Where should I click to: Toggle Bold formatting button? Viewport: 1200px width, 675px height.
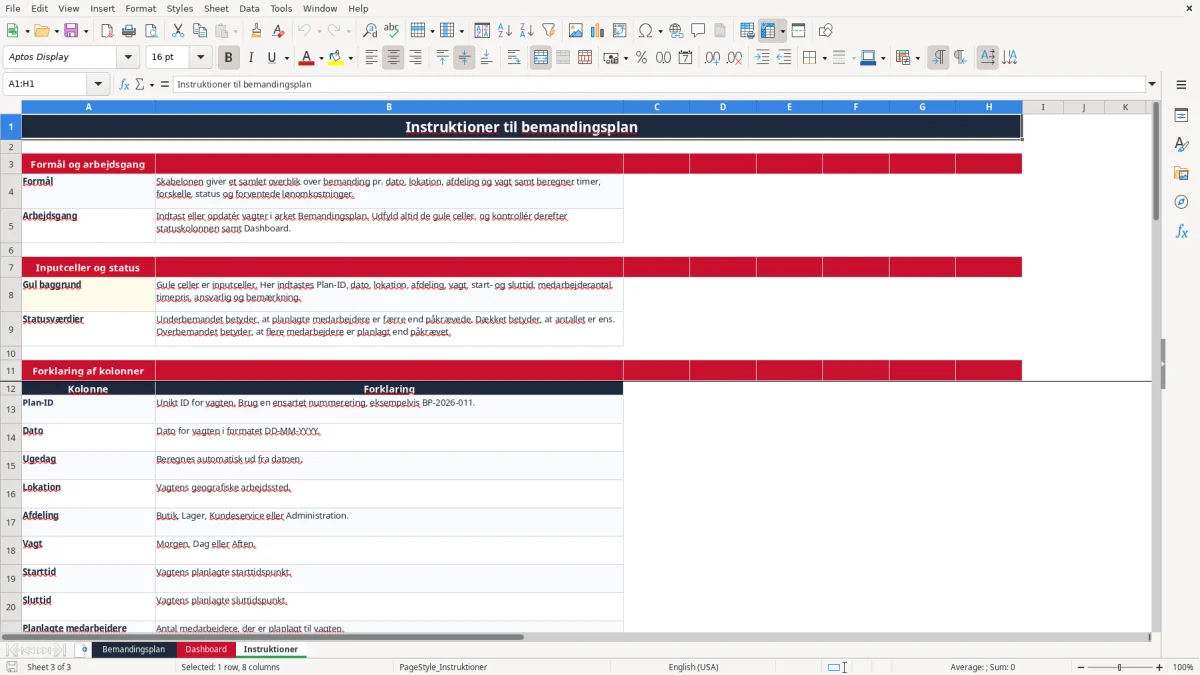tap(229, 58)
